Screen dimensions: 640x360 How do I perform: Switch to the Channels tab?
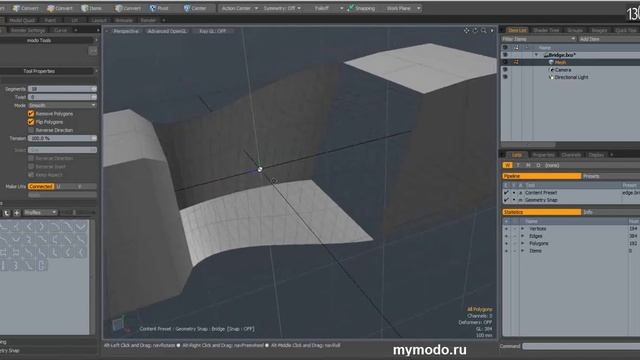[571, 155]
